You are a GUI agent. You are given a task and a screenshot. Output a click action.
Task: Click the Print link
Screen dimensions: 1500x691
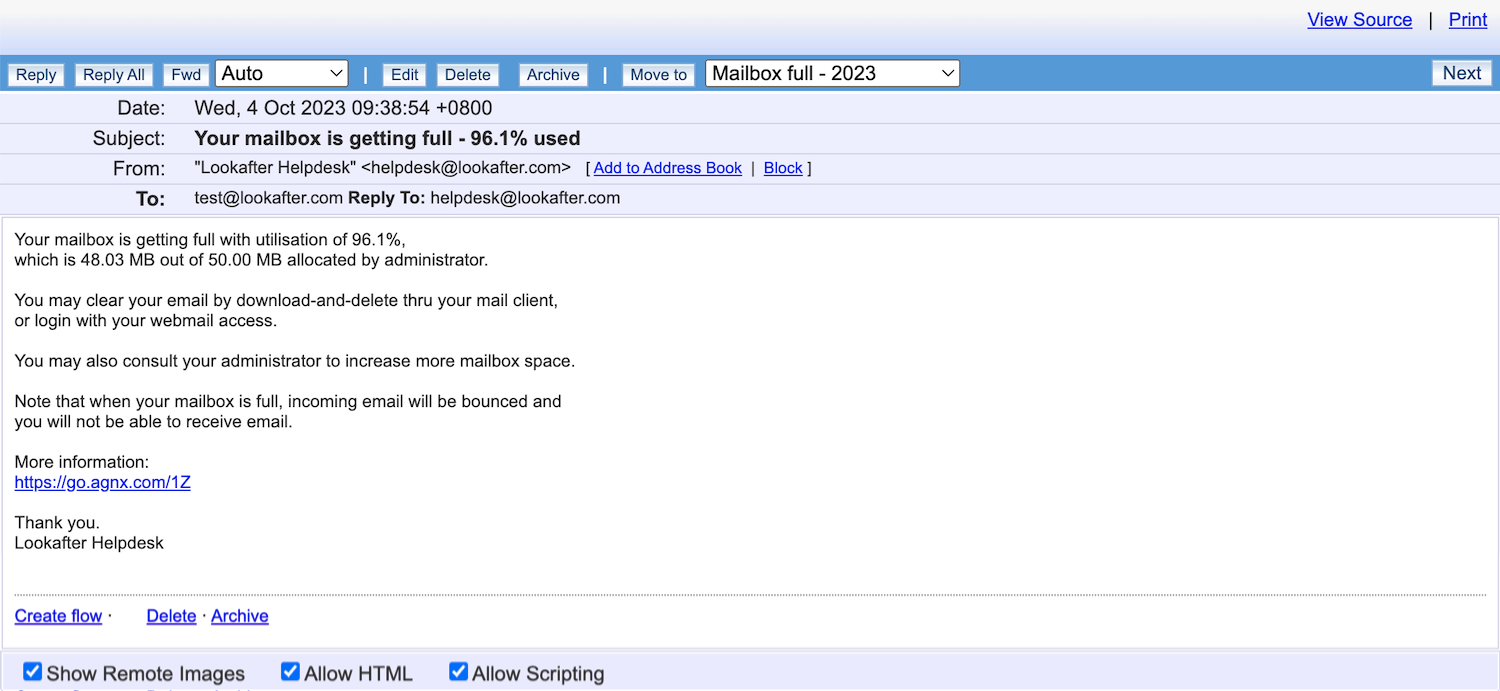coord(1467,20)
